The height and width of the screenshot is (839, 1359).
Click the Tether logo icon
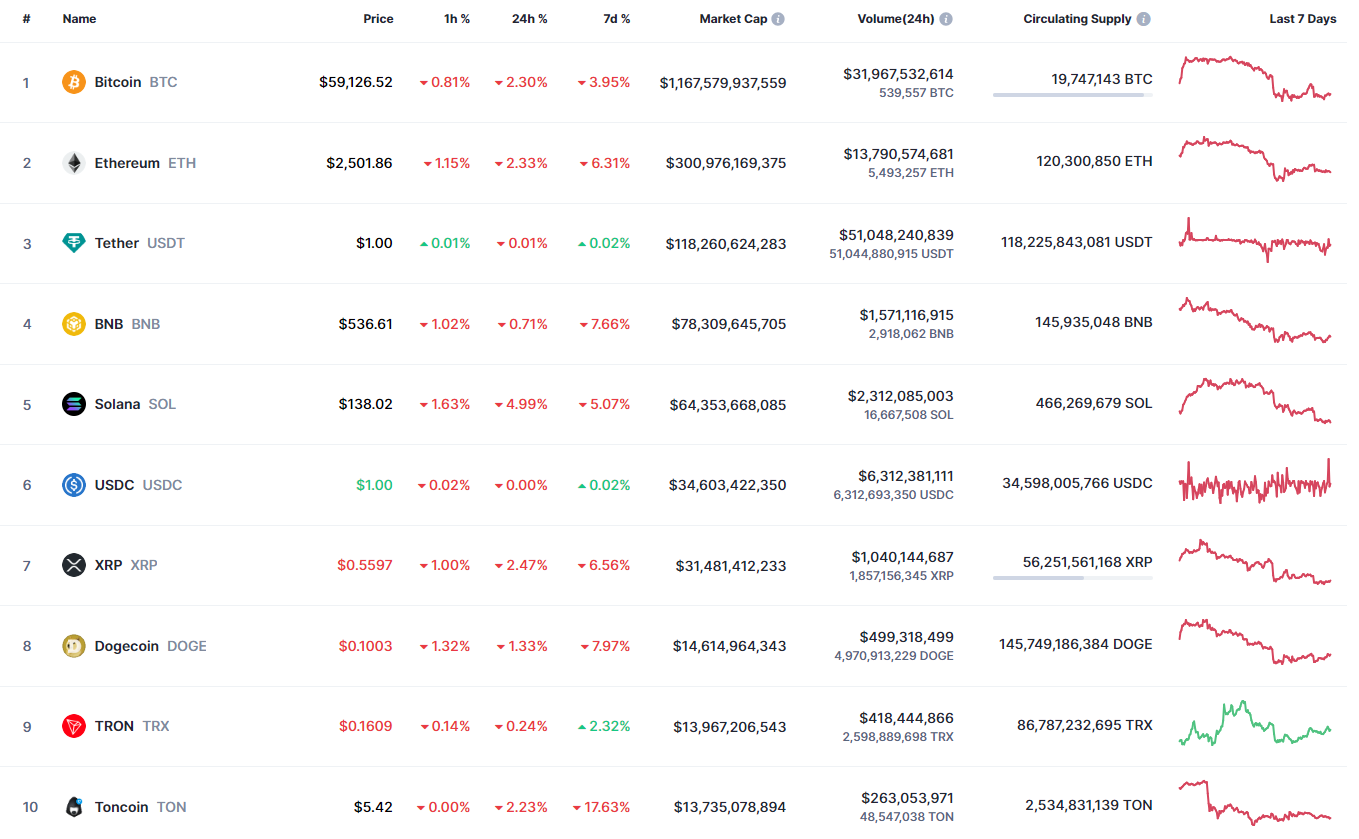pos(74,243)
